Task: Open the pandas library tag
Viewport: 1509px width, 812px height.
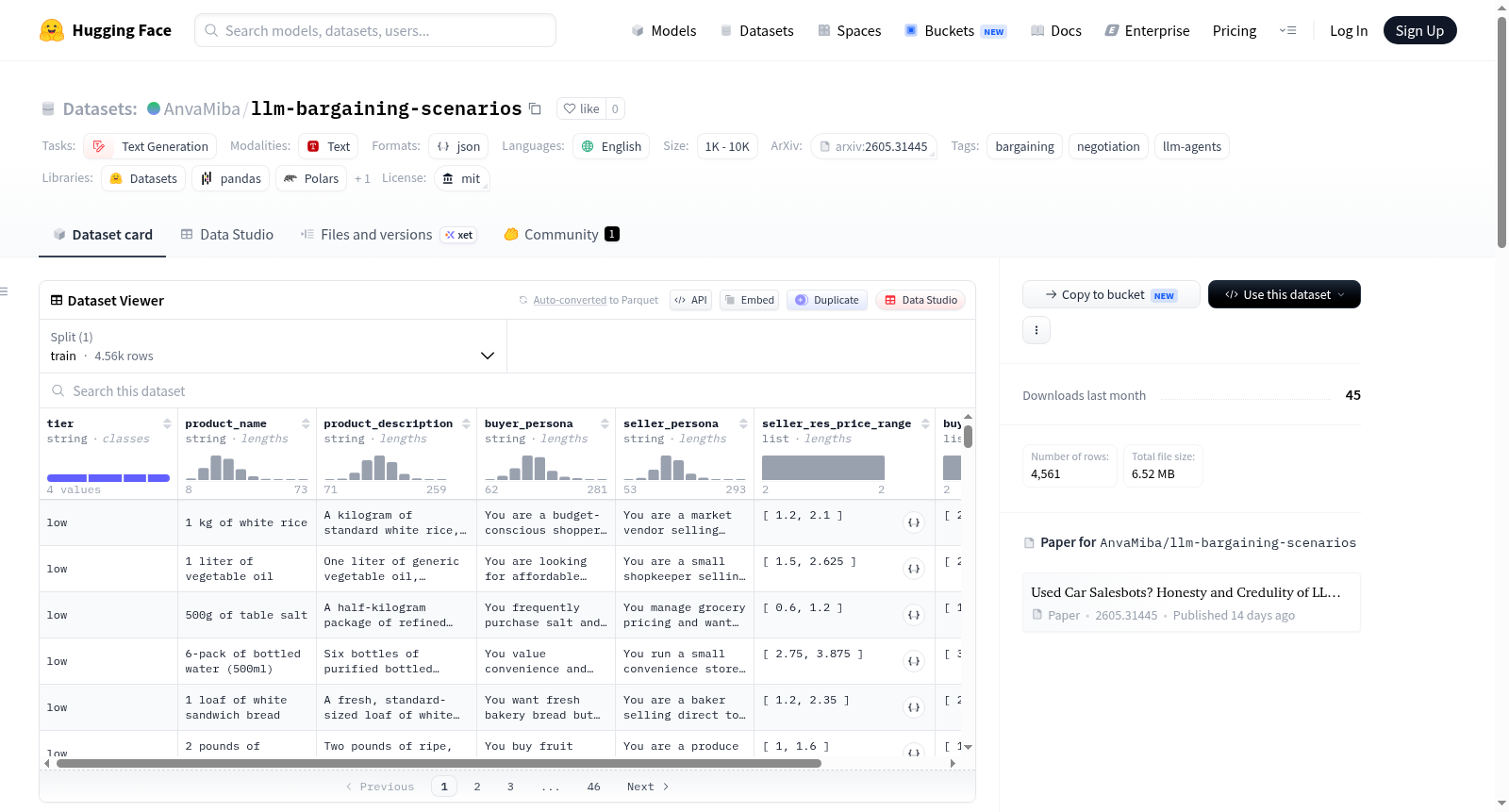Action: (x=231, y=178)
